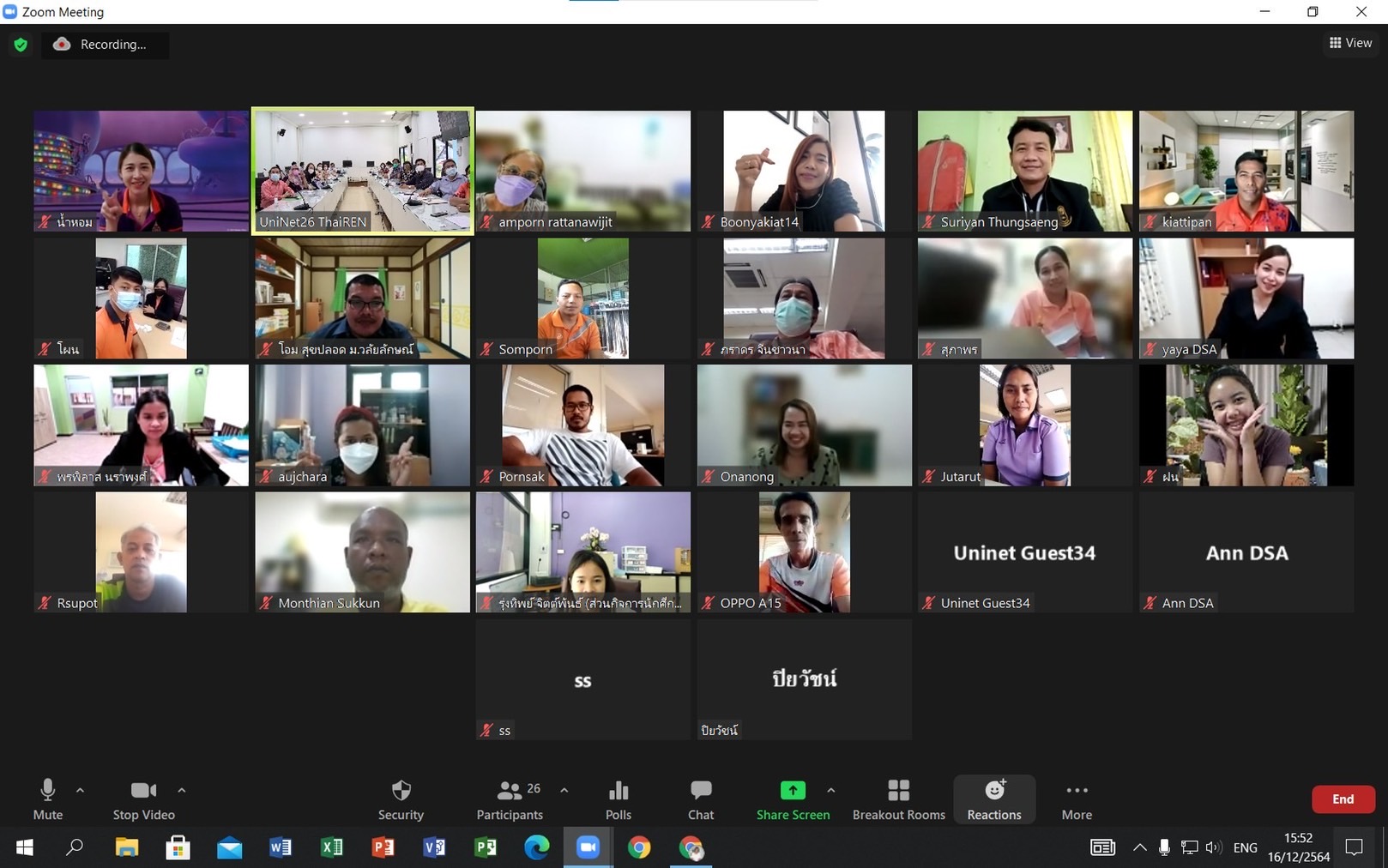Click the green Share Screen icon

(792, 791)
